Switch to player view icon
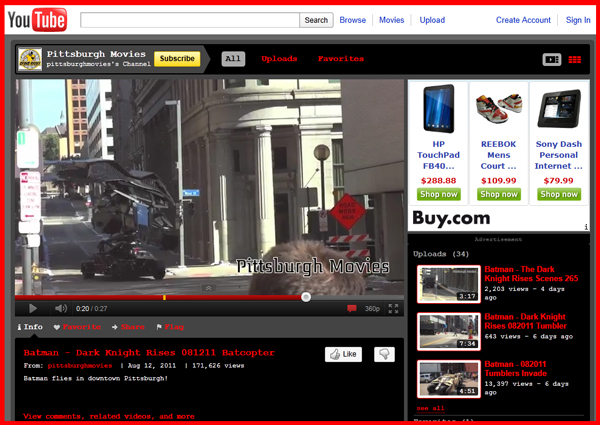The height and width of the screenshot is (425, 600). pos(552,59)
